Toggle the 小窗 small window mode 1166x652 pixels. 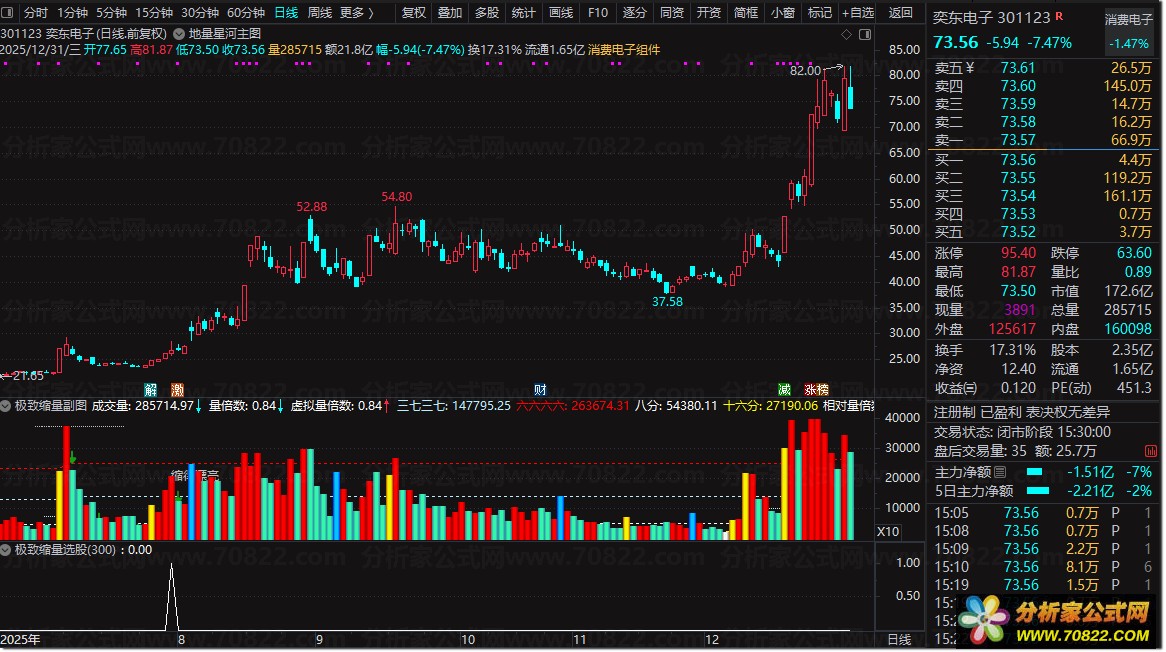[783, 13]
